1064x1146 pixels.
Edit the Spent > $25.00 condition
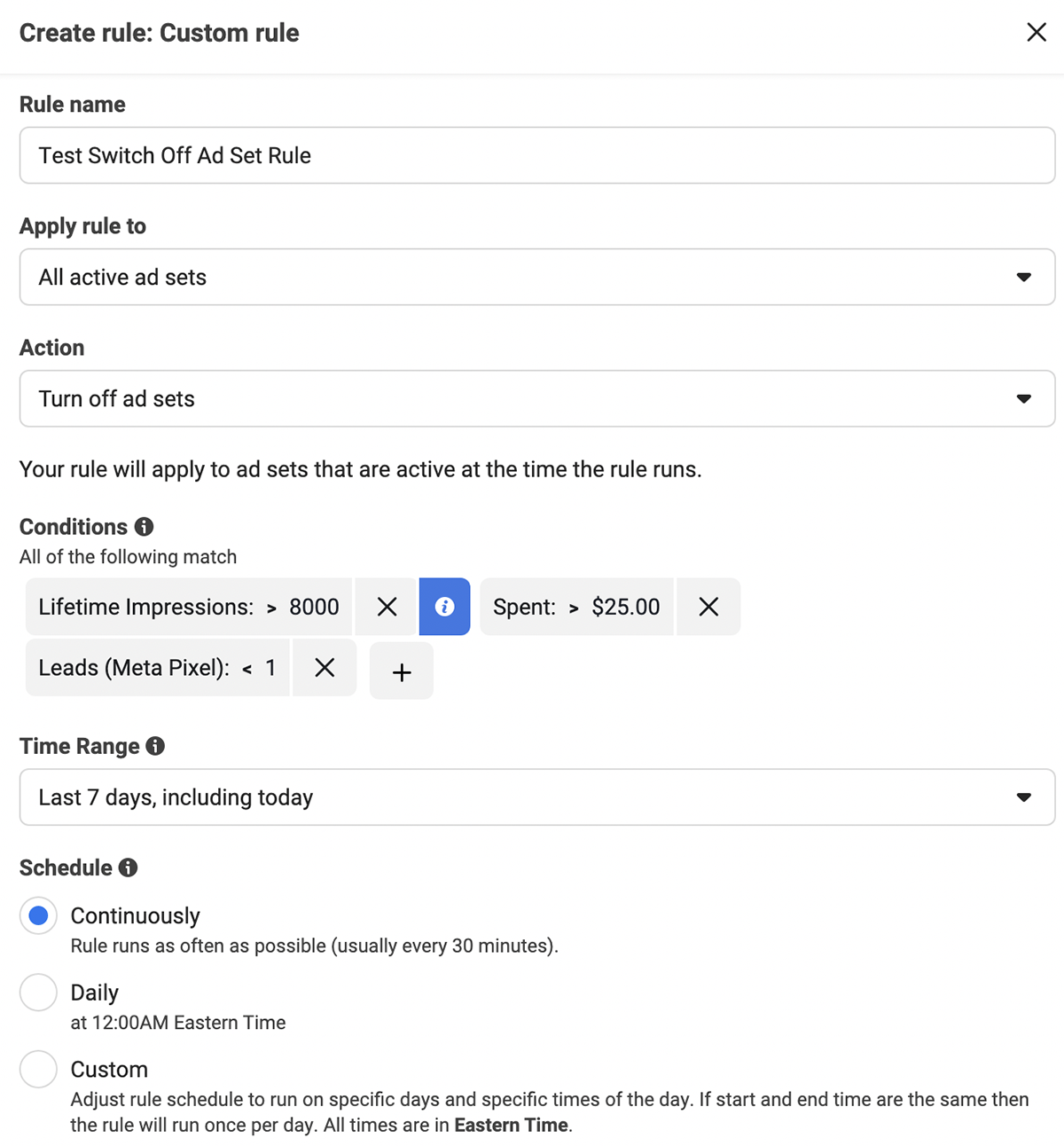pos(576,607)
